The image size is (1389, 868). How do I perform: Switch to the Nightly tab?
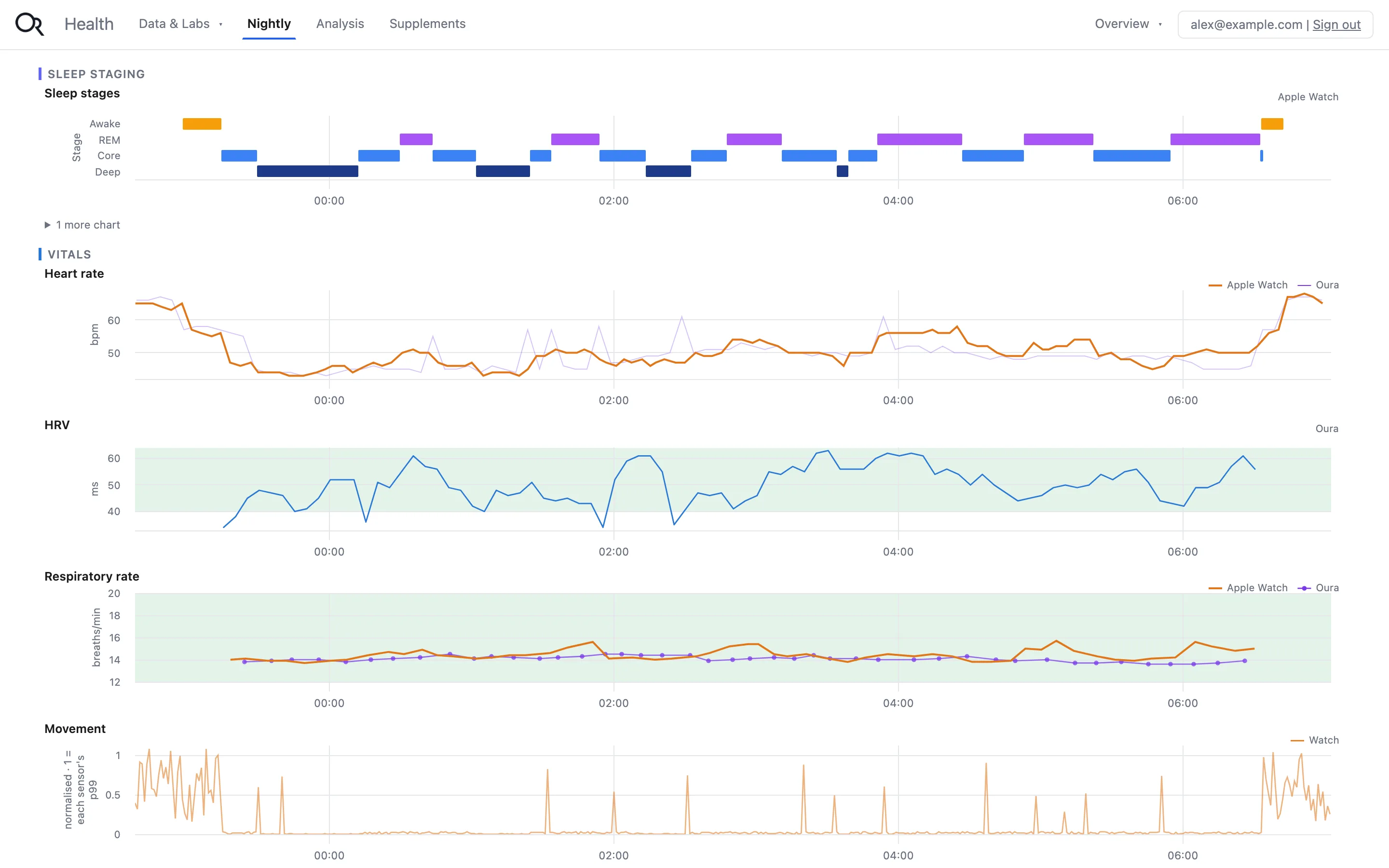[269, 24]
